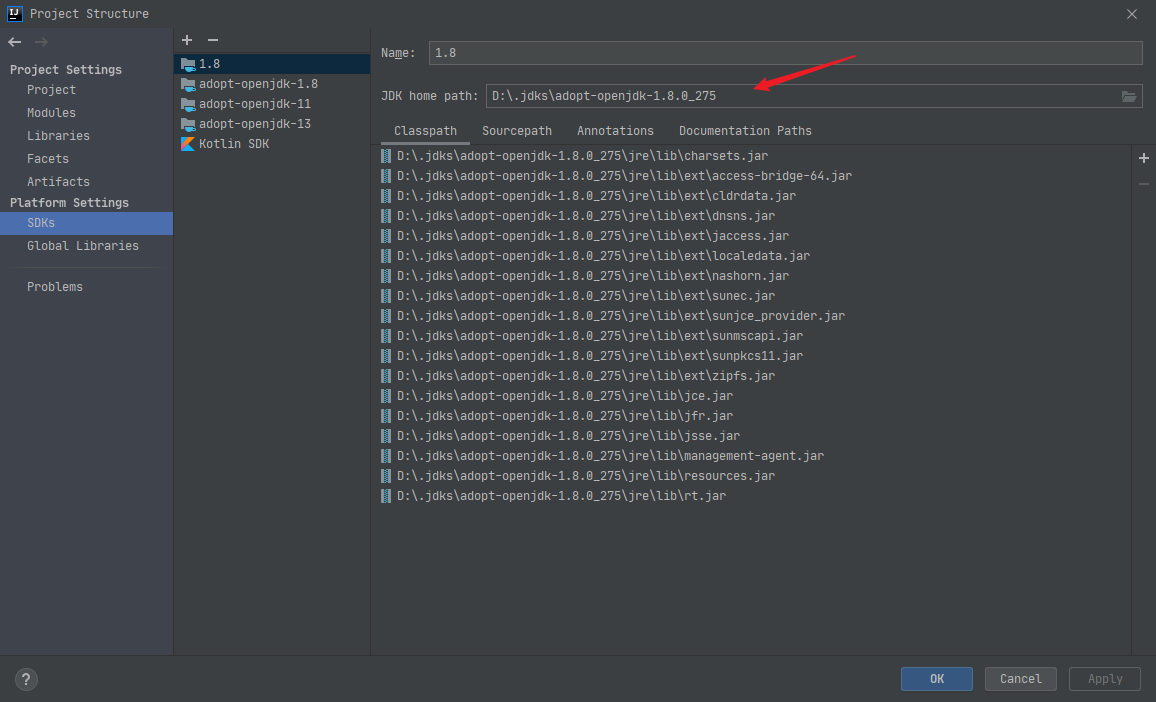Open SDKs settings page

tap(86, 223)
